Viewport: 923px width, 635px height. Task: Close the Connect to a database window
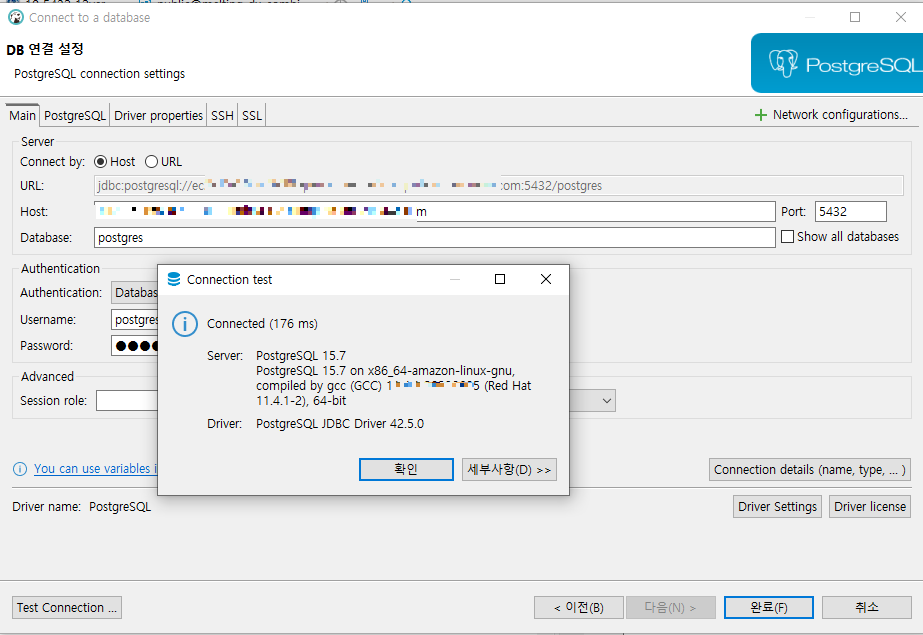click(x=901, y=17)
